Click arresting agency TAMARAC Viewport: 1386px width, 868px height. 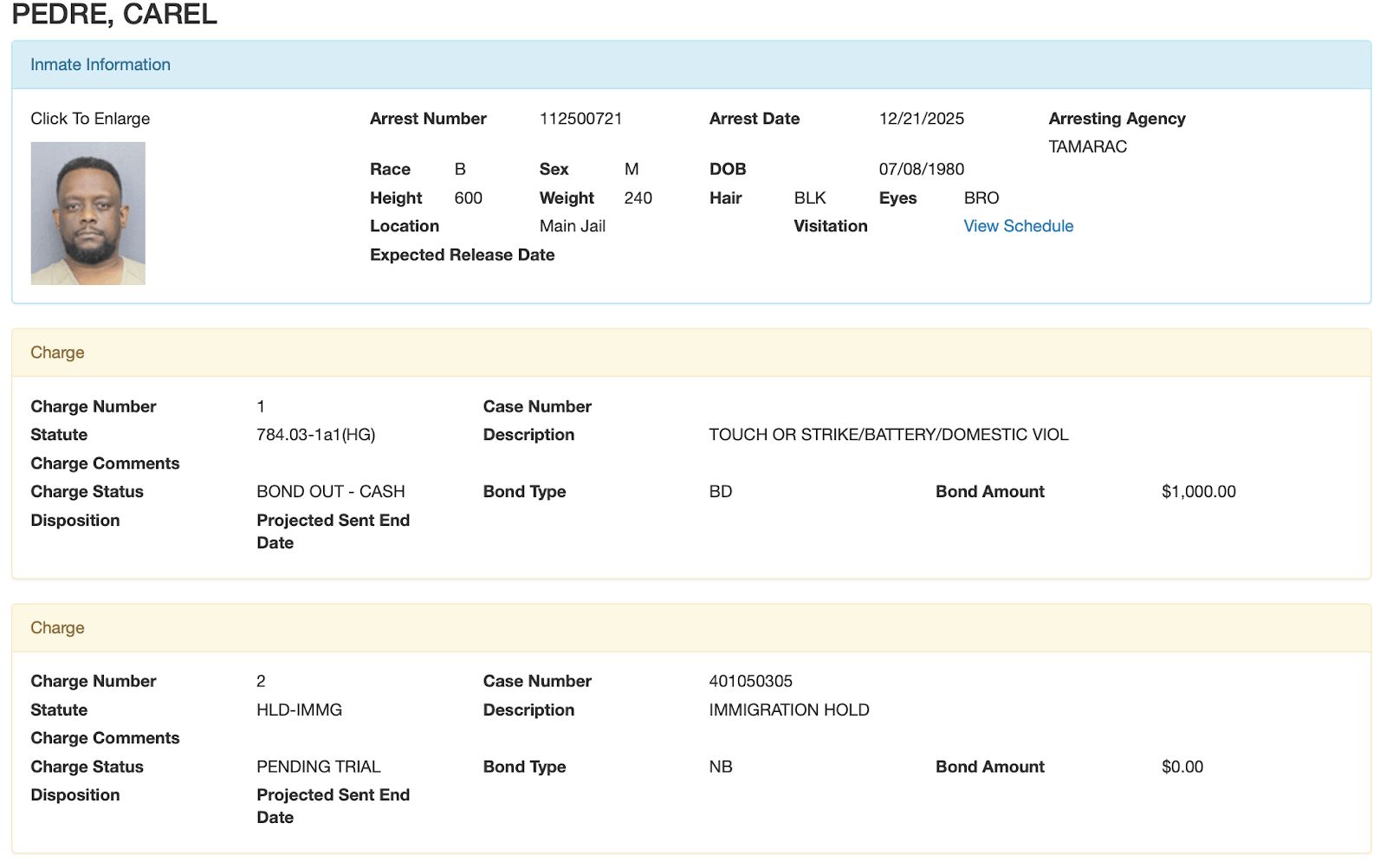tap(1087, 146)
